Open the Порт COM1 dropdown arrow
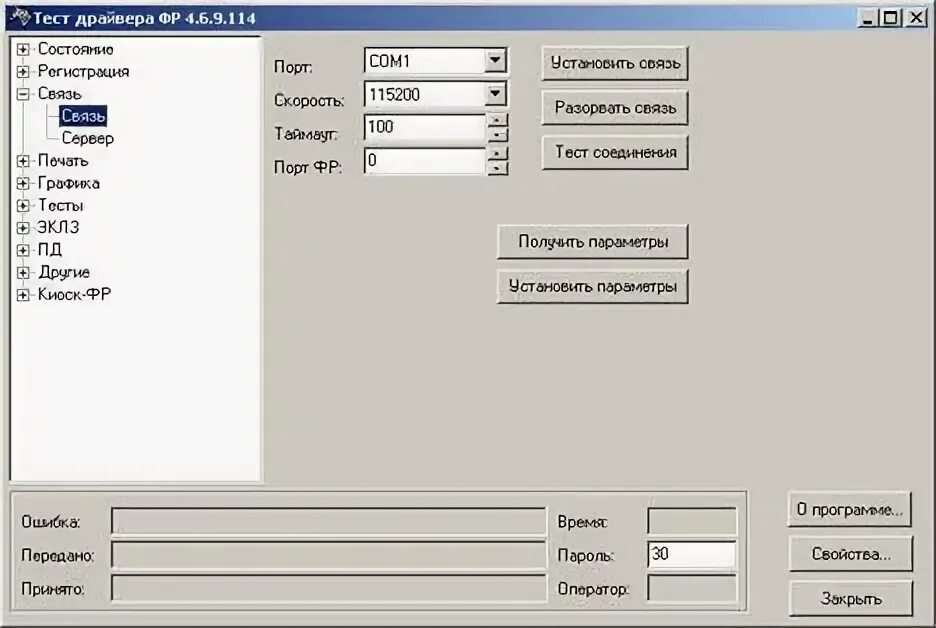This screenshot has width=936, height=628. 495,60
